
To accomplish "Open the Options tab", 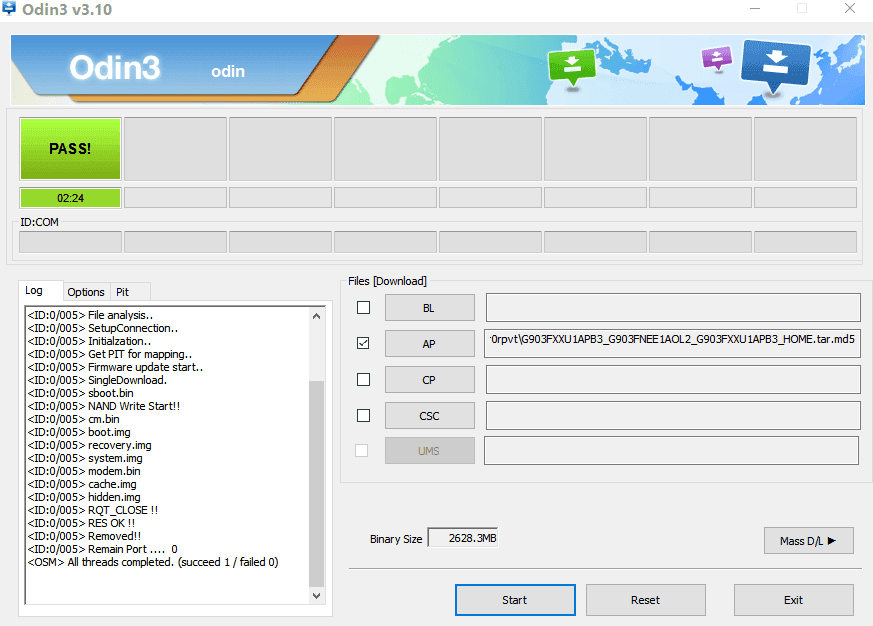I will pos(86,292).
